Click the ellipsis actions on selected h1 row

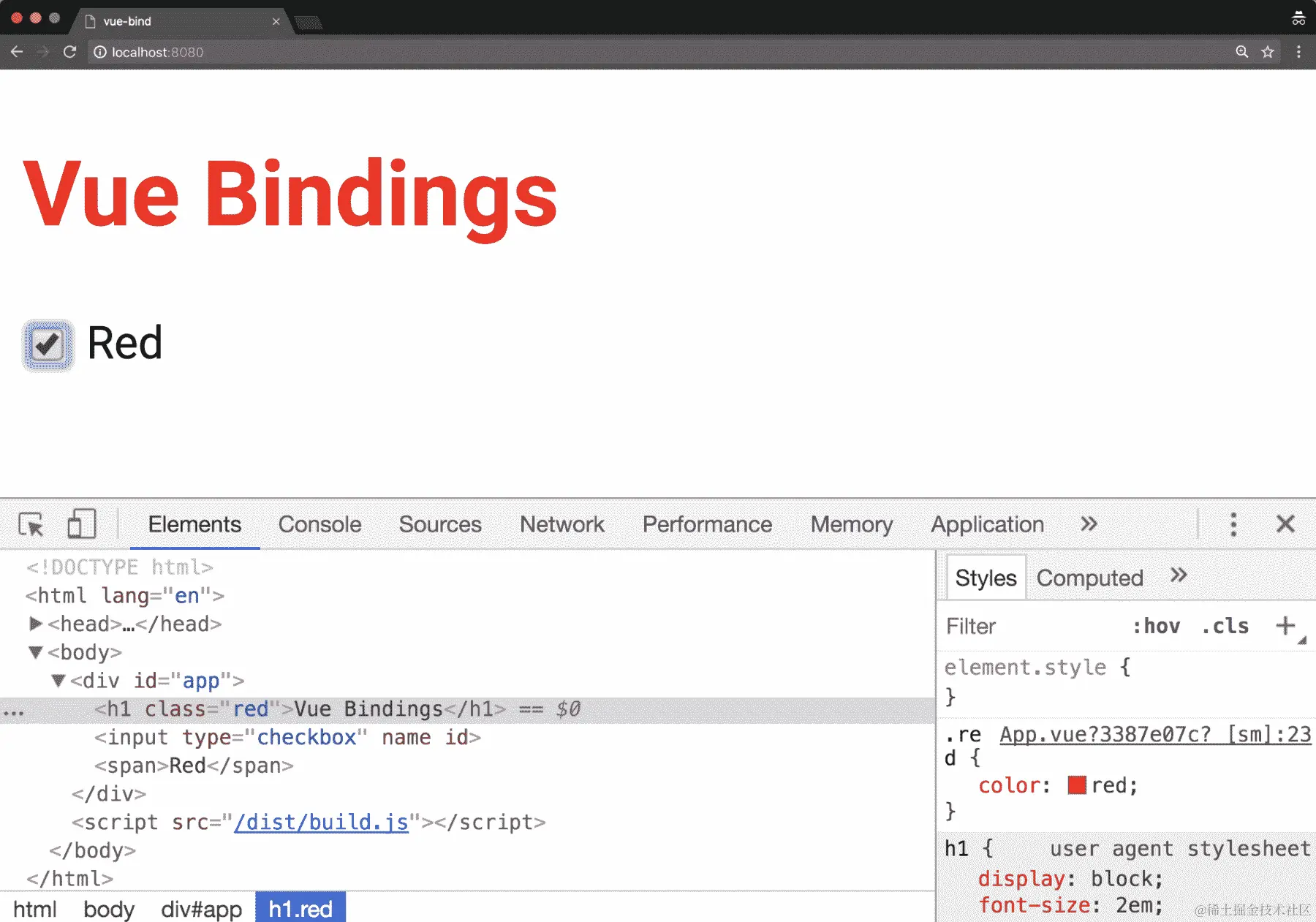click(x=14, y=711)
